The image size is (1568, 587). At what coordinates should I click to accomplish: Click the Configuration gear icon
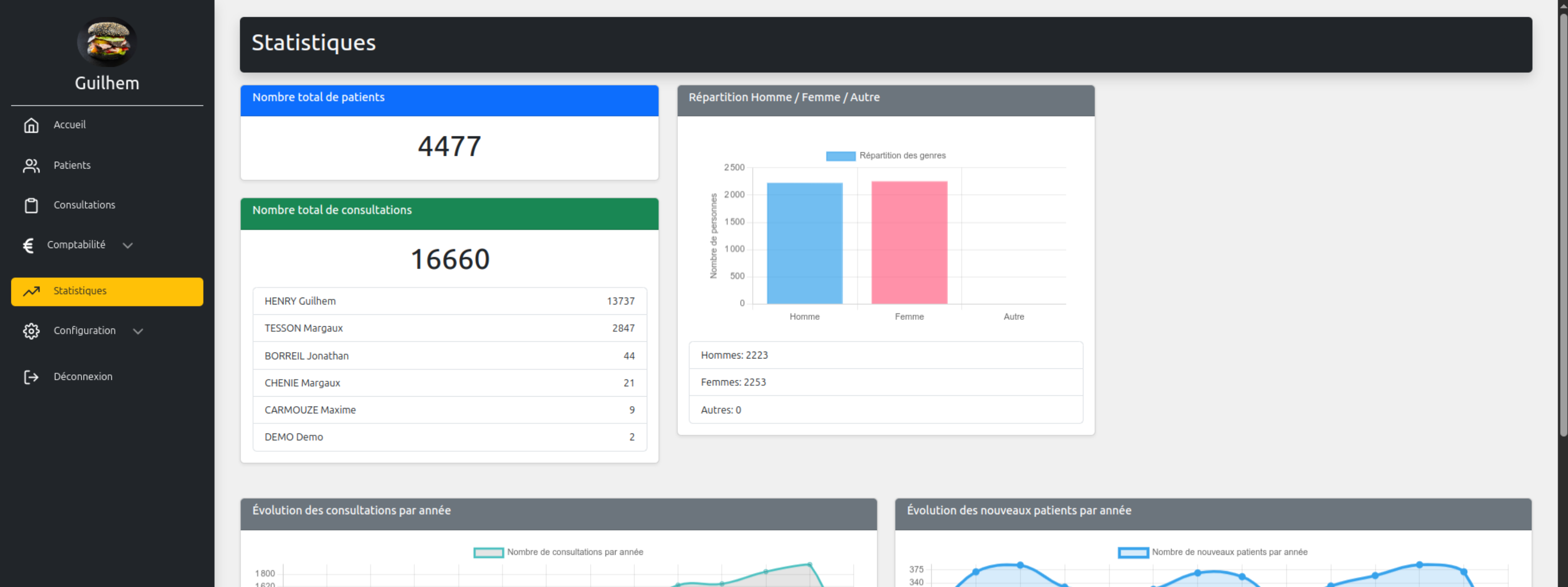click(x=31, y=331)
